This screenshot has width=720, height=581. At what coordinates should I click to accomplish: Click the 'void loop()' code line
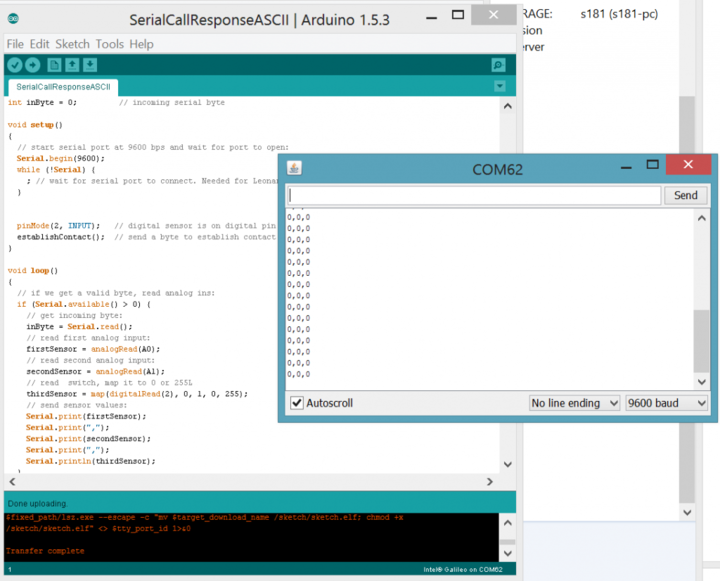point(33,271)
